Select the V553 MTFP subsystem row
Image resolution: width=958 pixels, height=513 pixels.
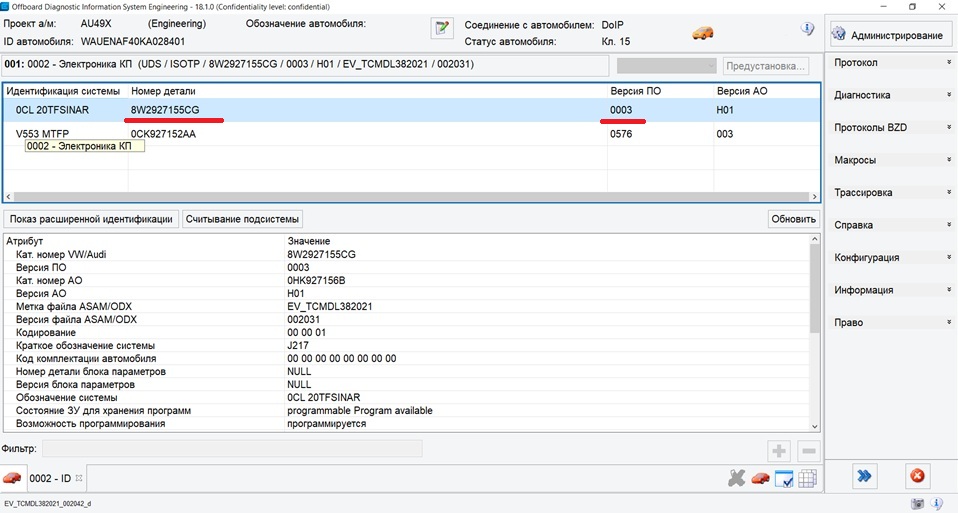[x=411, y=134]
